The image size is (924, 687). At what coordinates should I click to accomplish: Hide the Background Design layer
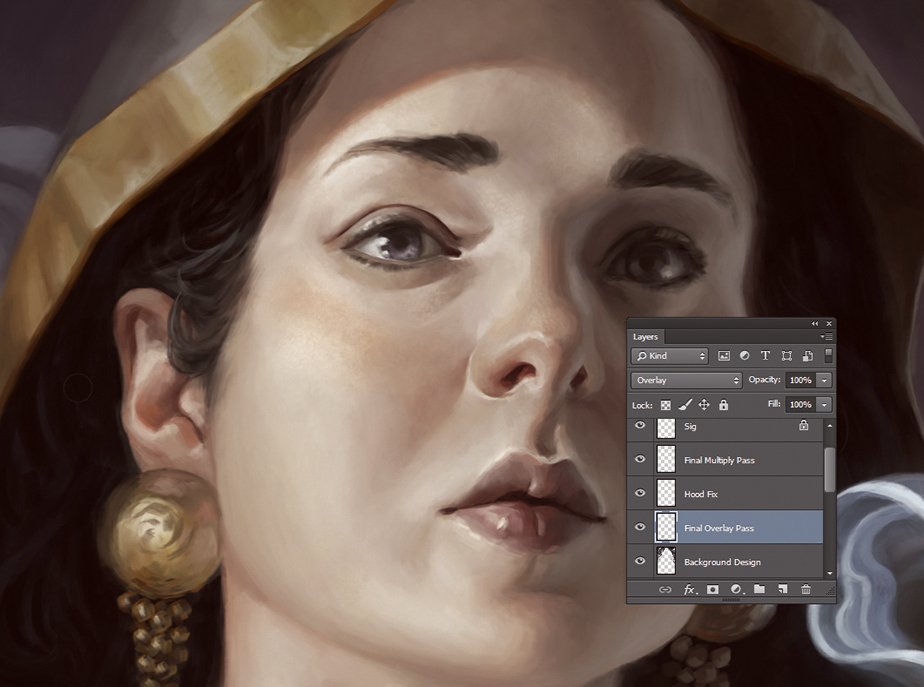tap(640, 562)
